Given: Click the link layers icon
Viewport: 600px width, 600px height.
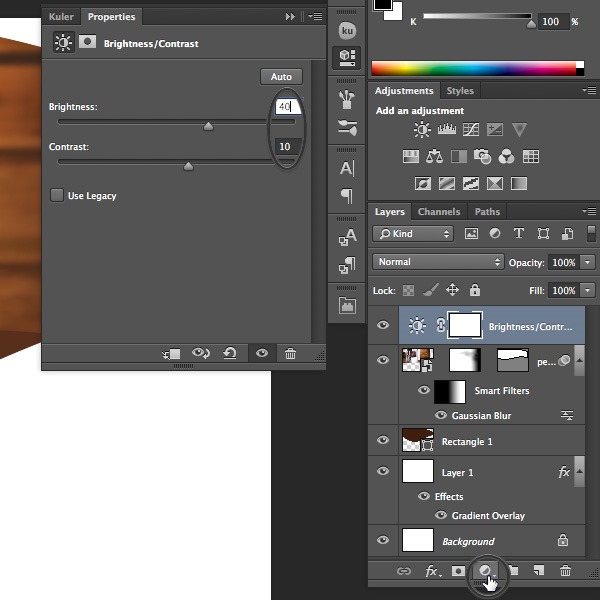Looking at the screenshot, I should coord(404,571).
